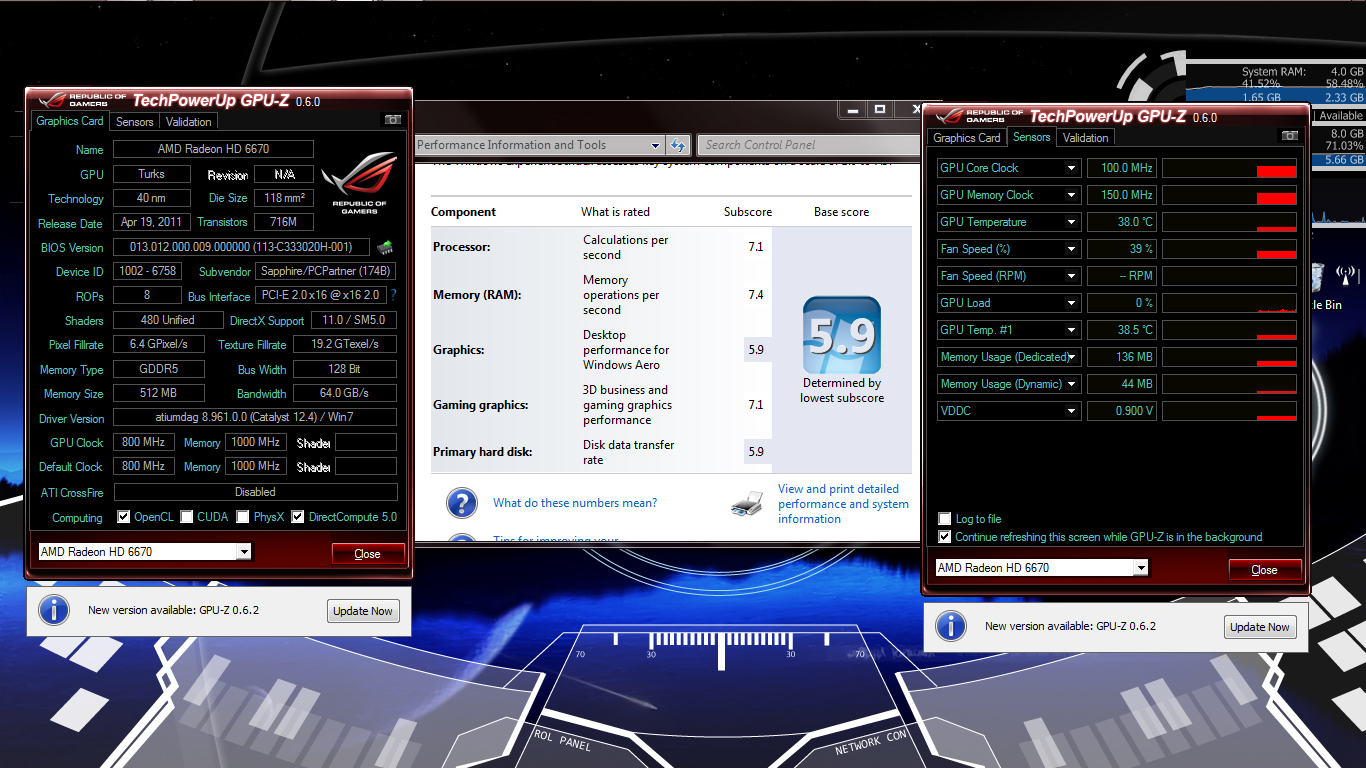Open 'View and print detailed performance' link

click(x=843, y=504)
